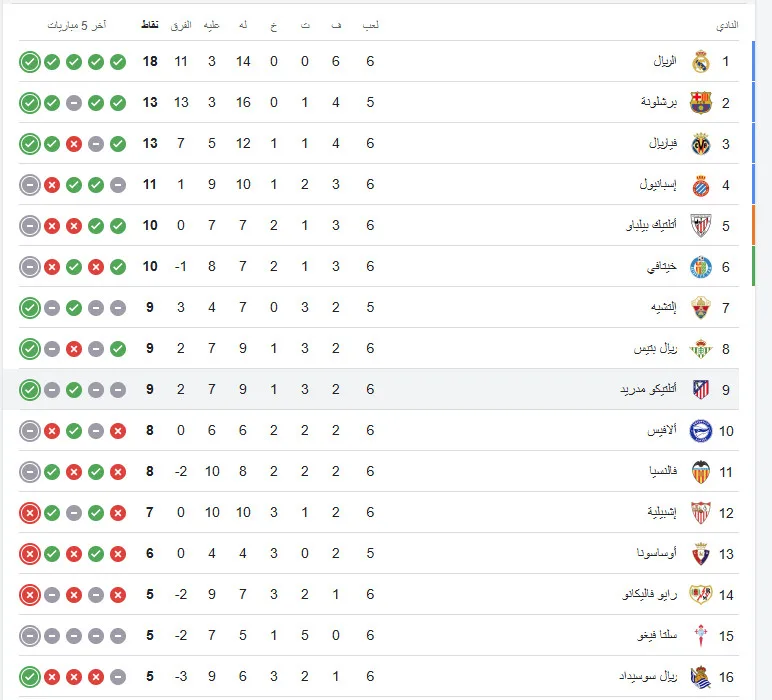The image size is (772, 700).
Task: Click the Valencia bat crest
Action: pos(700,472)
